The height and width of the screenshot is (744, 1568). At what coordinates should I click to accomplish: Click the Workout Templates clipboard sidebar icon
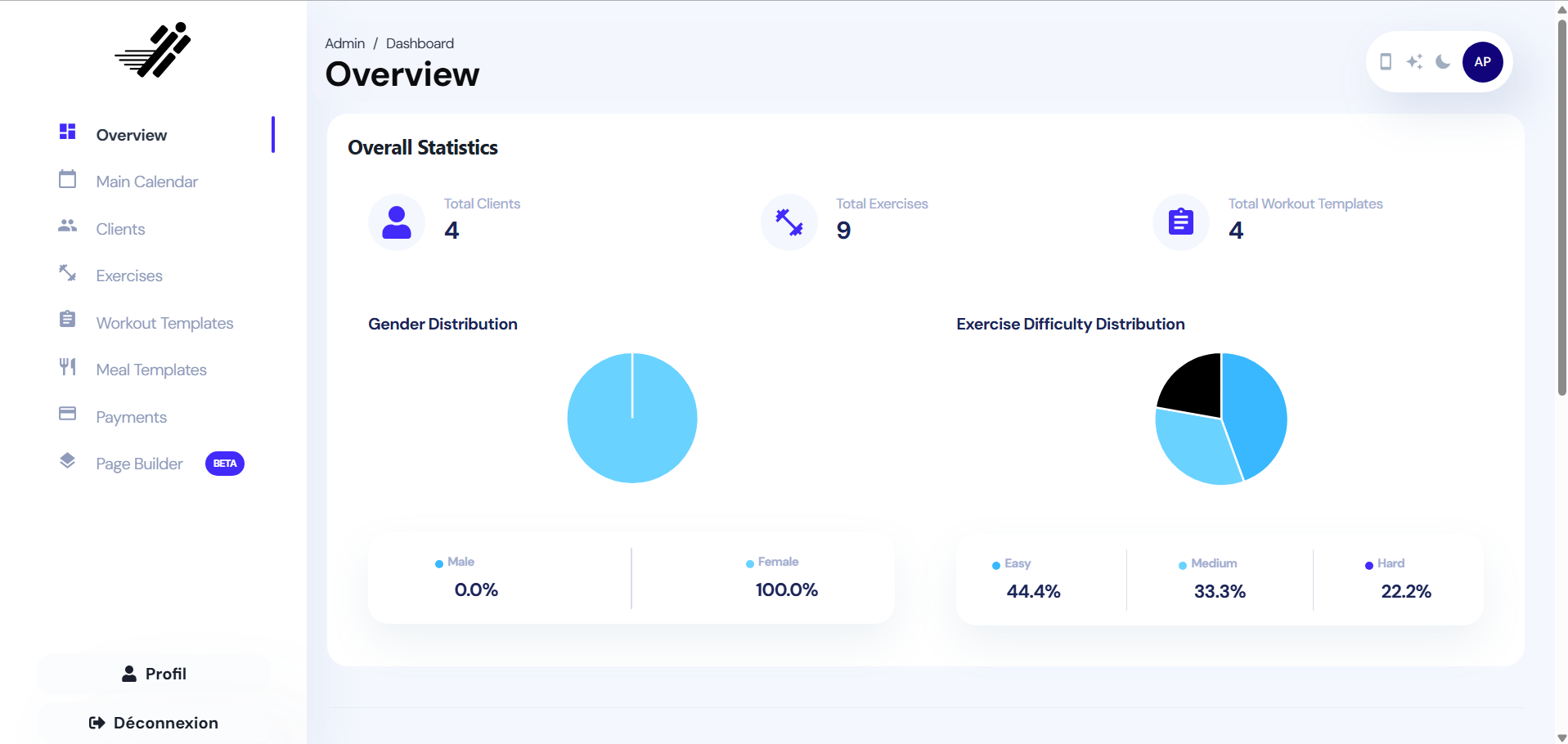68,320
